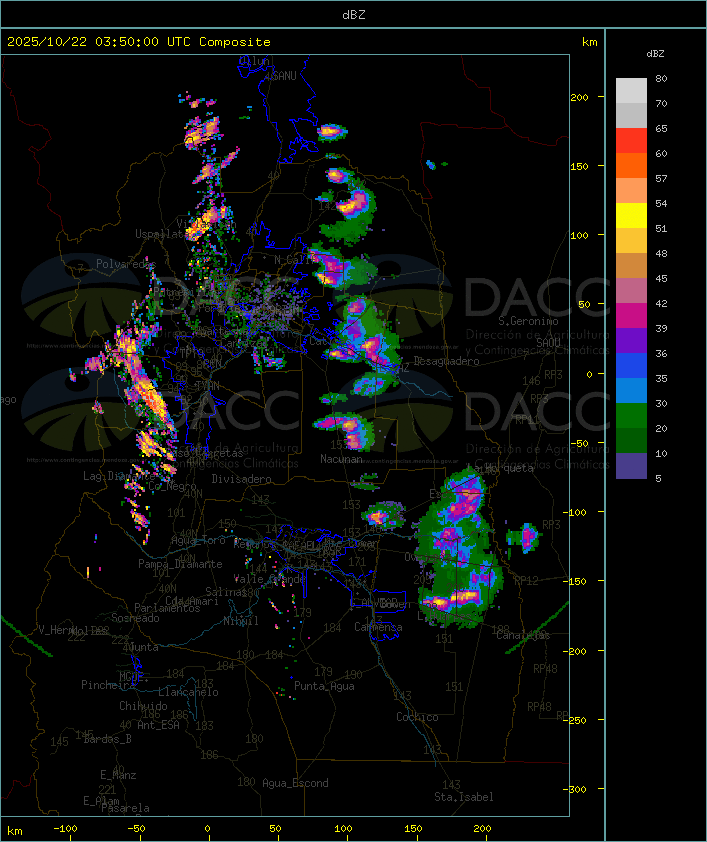
Task: Click the 'dBZ' header above the color legend
Action: tap(655, 54)
